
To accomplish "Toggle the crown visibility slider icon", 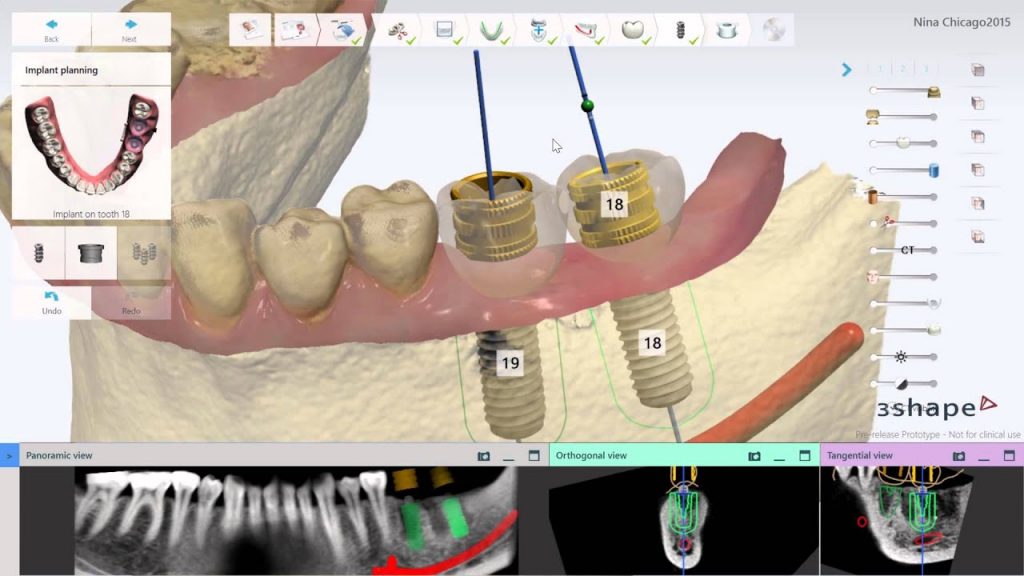I will click(903, 142).
